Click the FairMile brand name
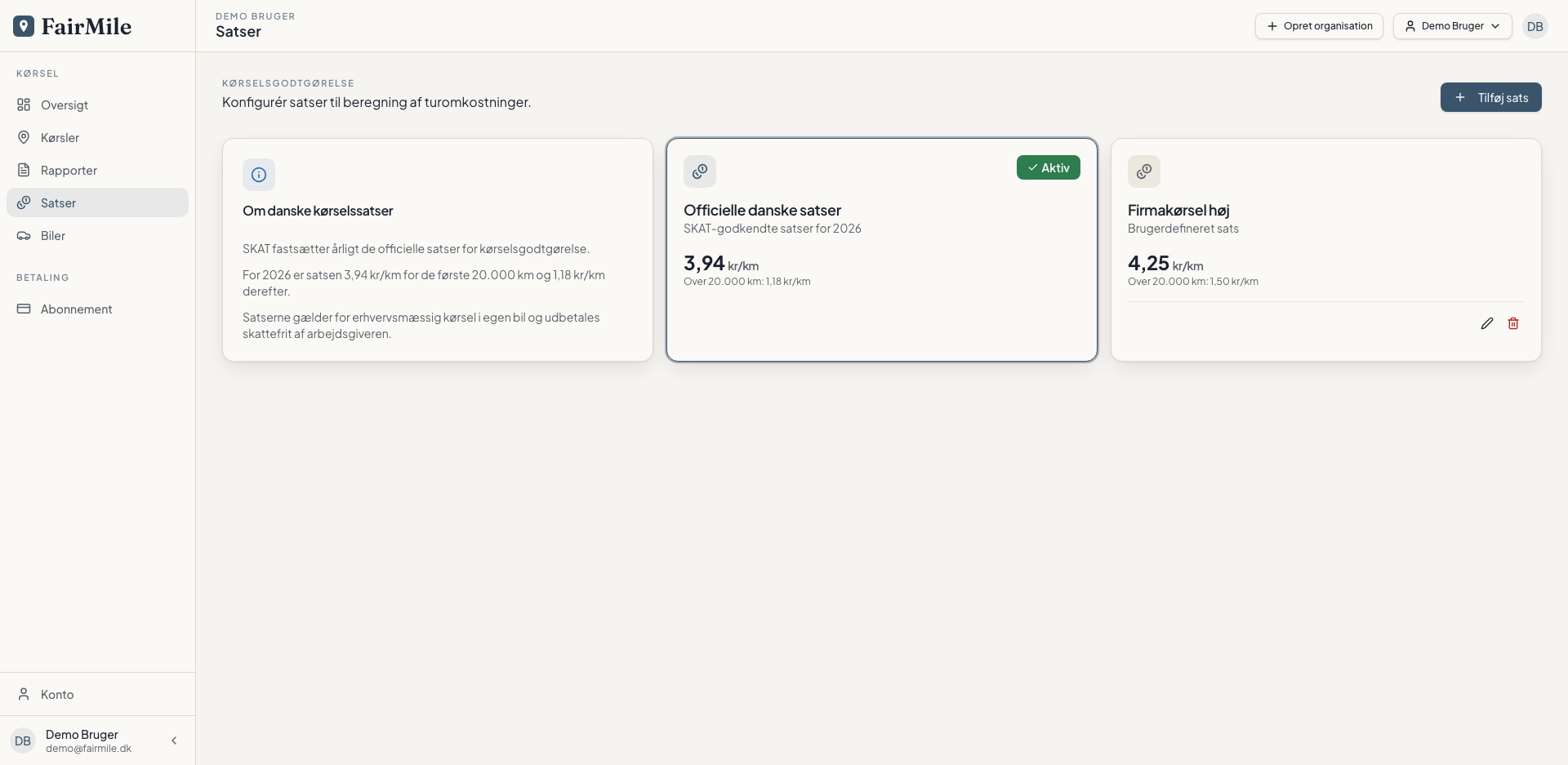Image resolution: width=1568 pixels, height=765 pixels. pos(87,26)
